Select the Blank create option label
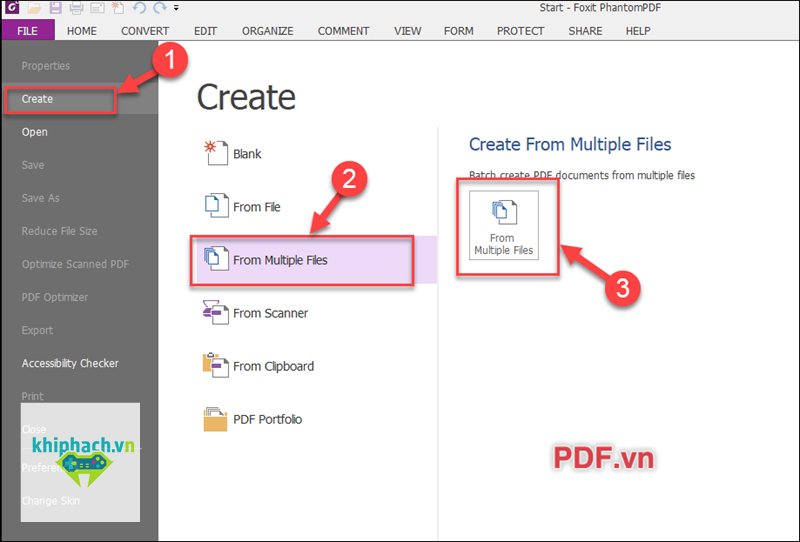The height and width of the screenshot is (542, 800). (247, 154)
